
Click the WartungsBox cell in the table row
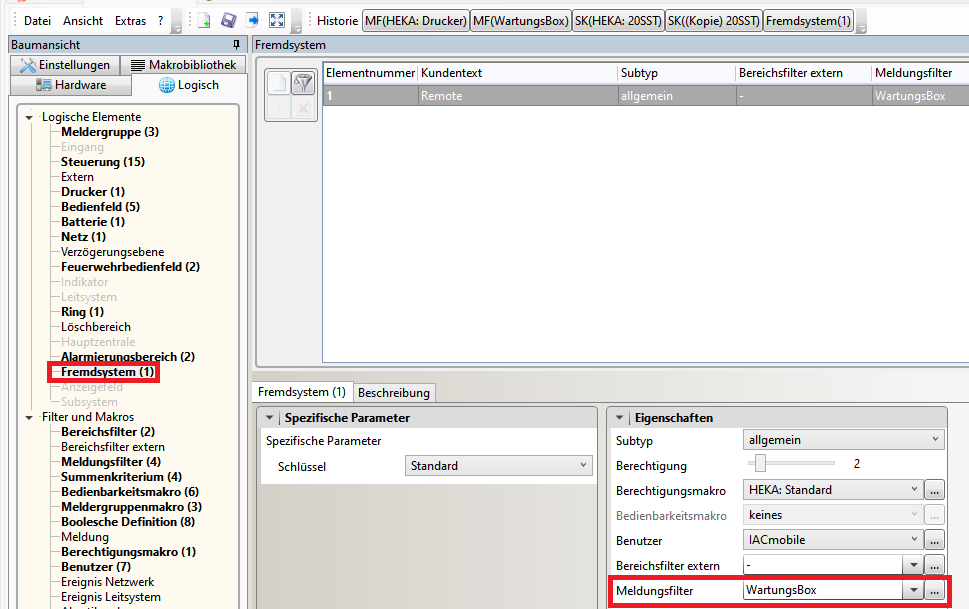tap(920, 96)
